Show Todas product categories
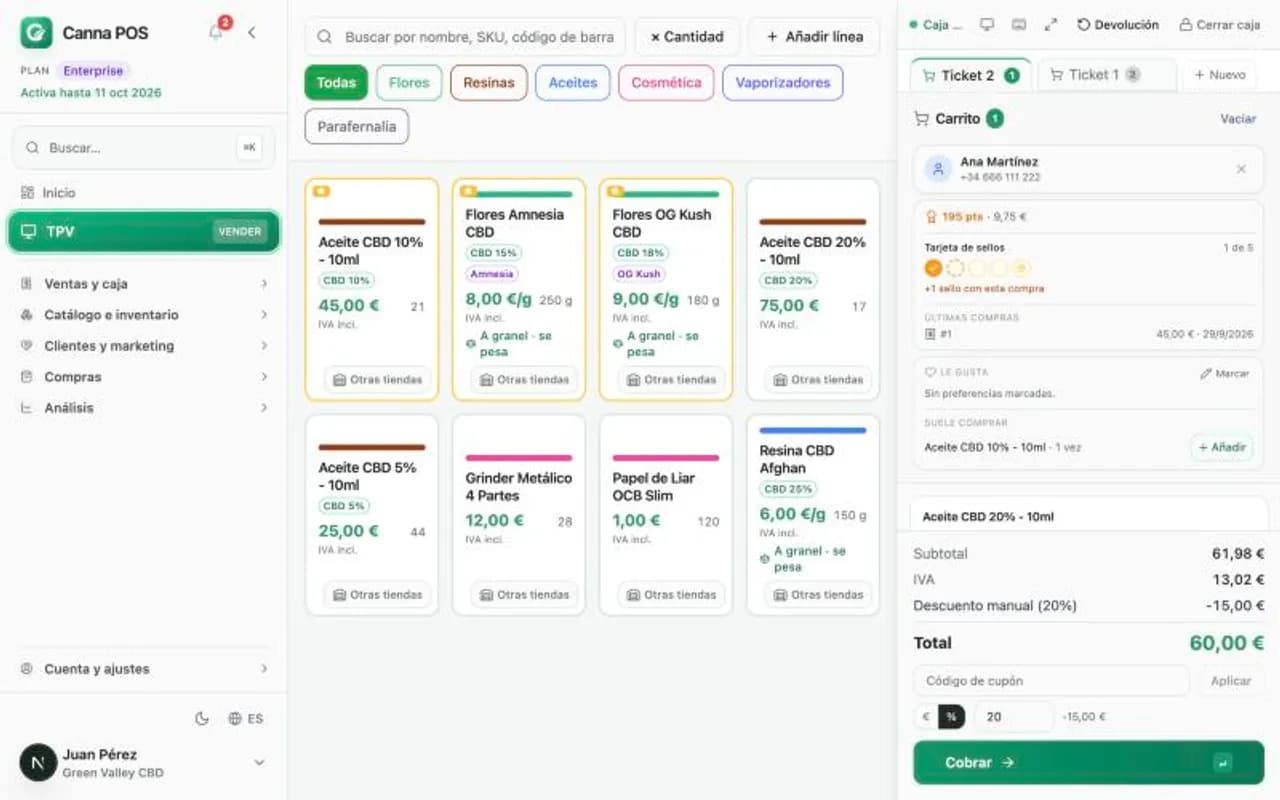Screen dimensions: 1280x800 click(336, 83)
